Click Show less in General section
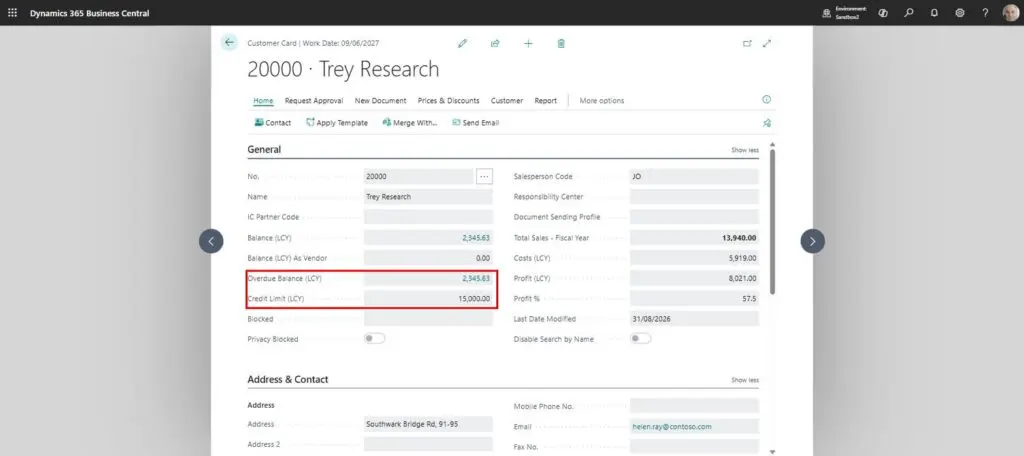Viewport: 1024px width, 456px height. click(744, 150)
